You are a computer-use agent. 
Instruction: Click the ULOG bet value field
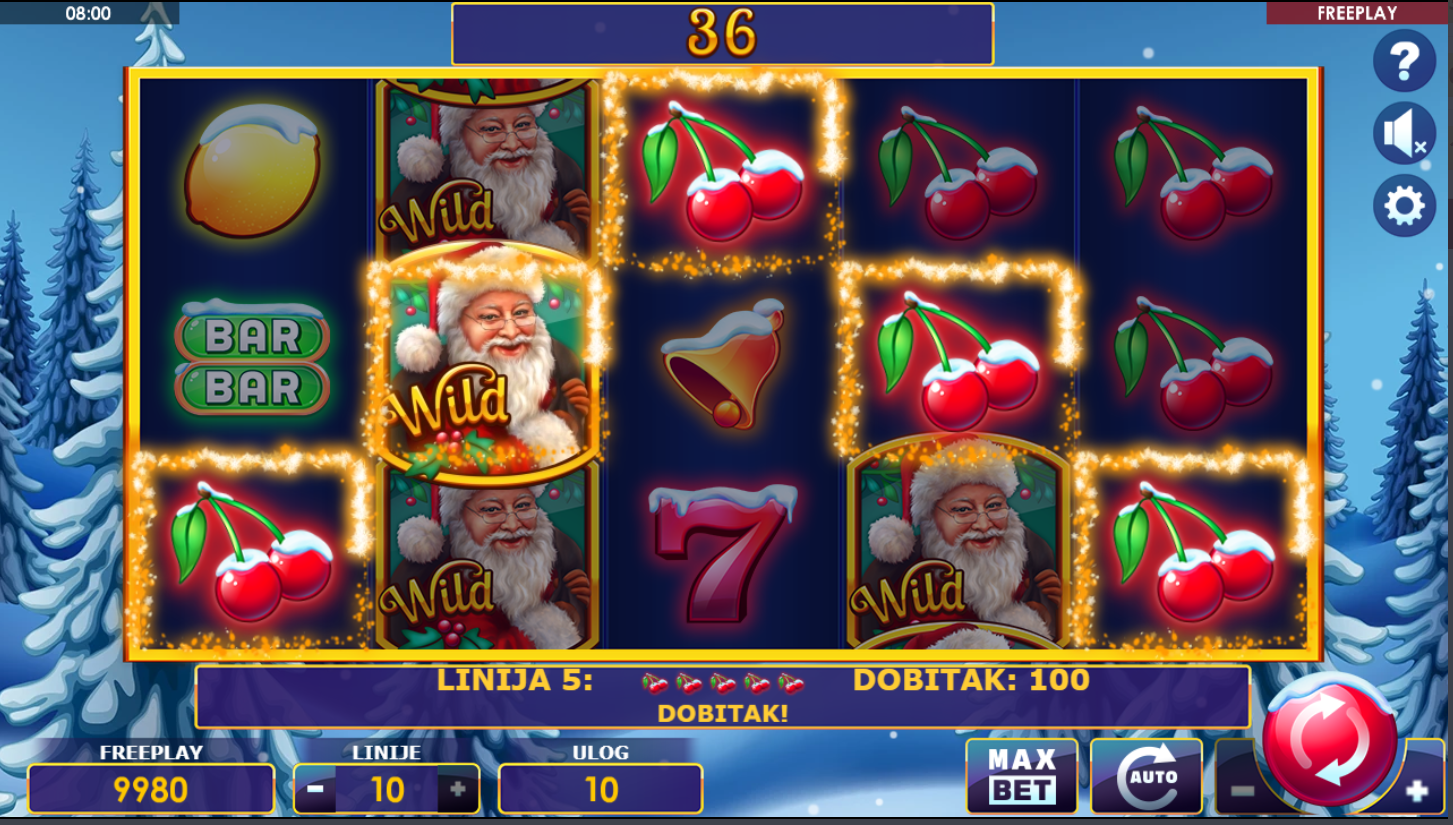pos(600,789)
